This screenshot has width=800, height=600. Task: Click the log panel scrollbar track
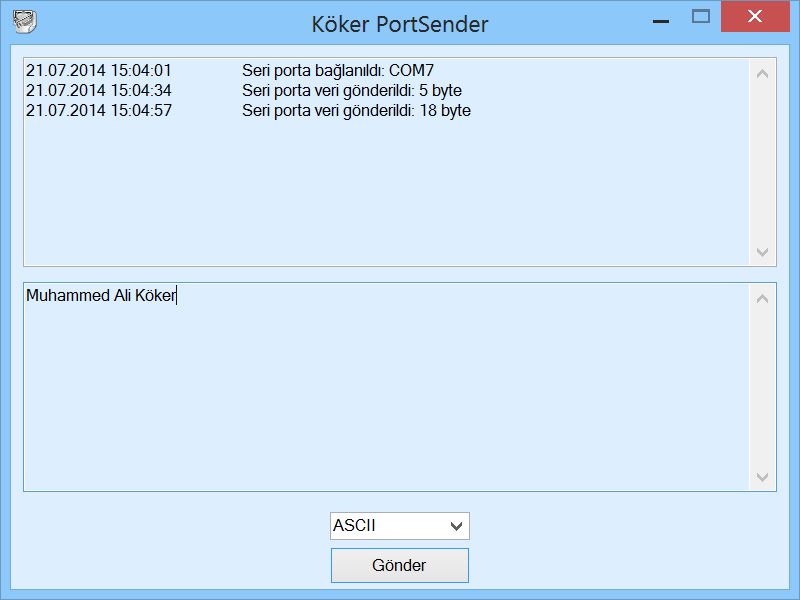click(762, 160)
